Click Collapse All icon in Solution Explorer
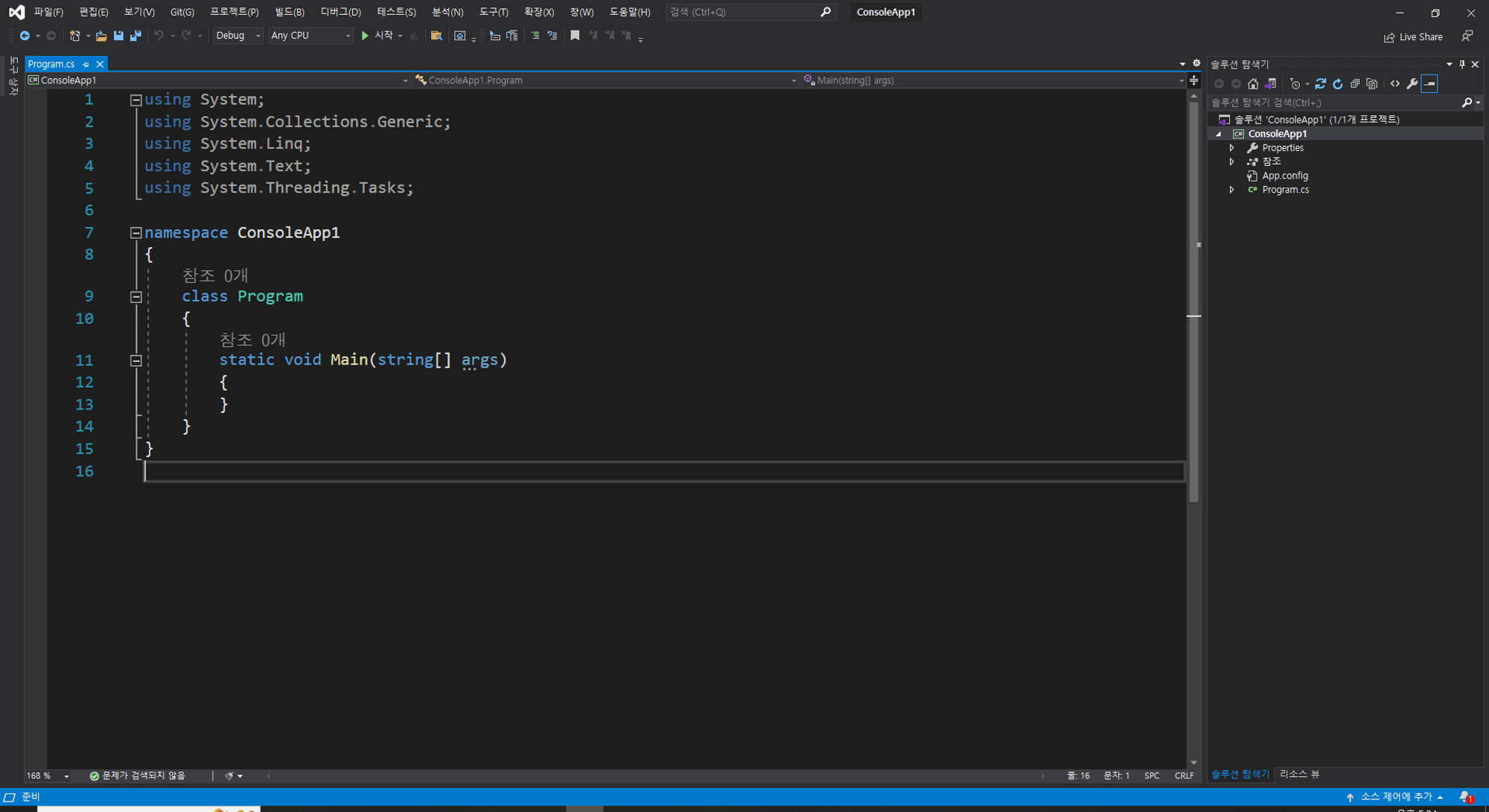 (1355, 84)
